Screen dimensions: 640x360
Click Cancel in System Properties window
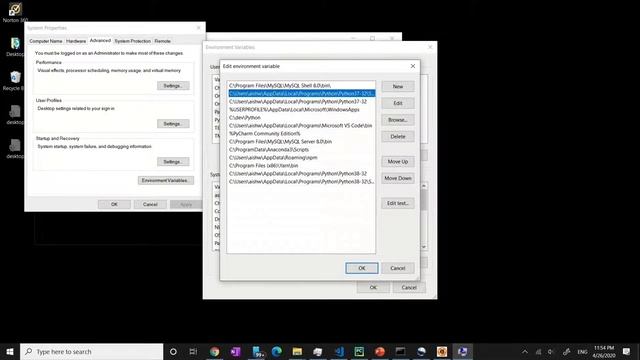coord(150,204)
